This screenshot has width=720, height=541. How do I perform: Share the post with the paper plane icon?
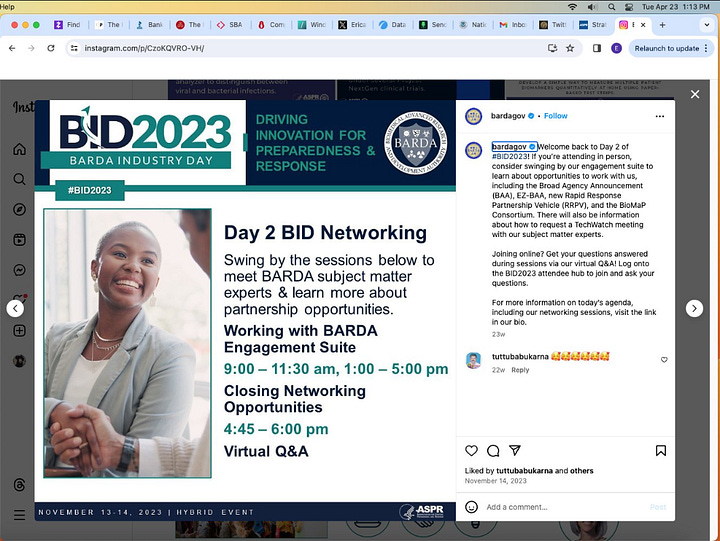point(515,451)
